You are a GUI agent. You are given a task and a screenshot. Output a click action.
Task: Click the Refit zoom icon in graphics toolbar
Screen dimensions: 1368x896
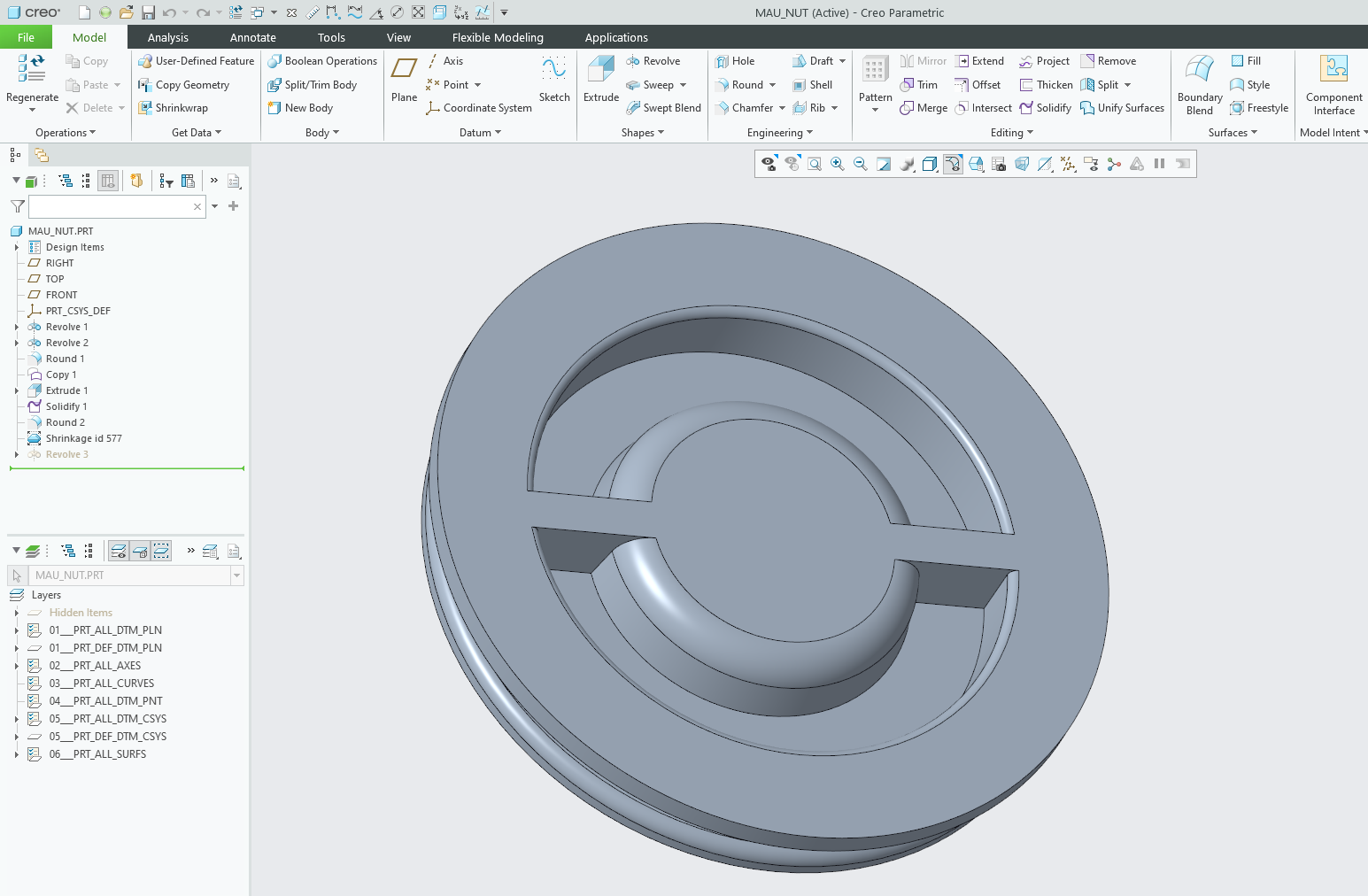click(814, 164)
